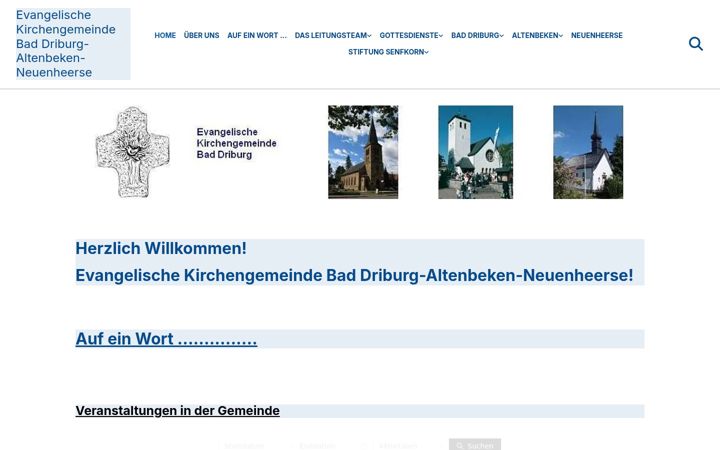Click the 'Herzlich Willkommen!' heading
720x450 pixels.
(161, 248)
